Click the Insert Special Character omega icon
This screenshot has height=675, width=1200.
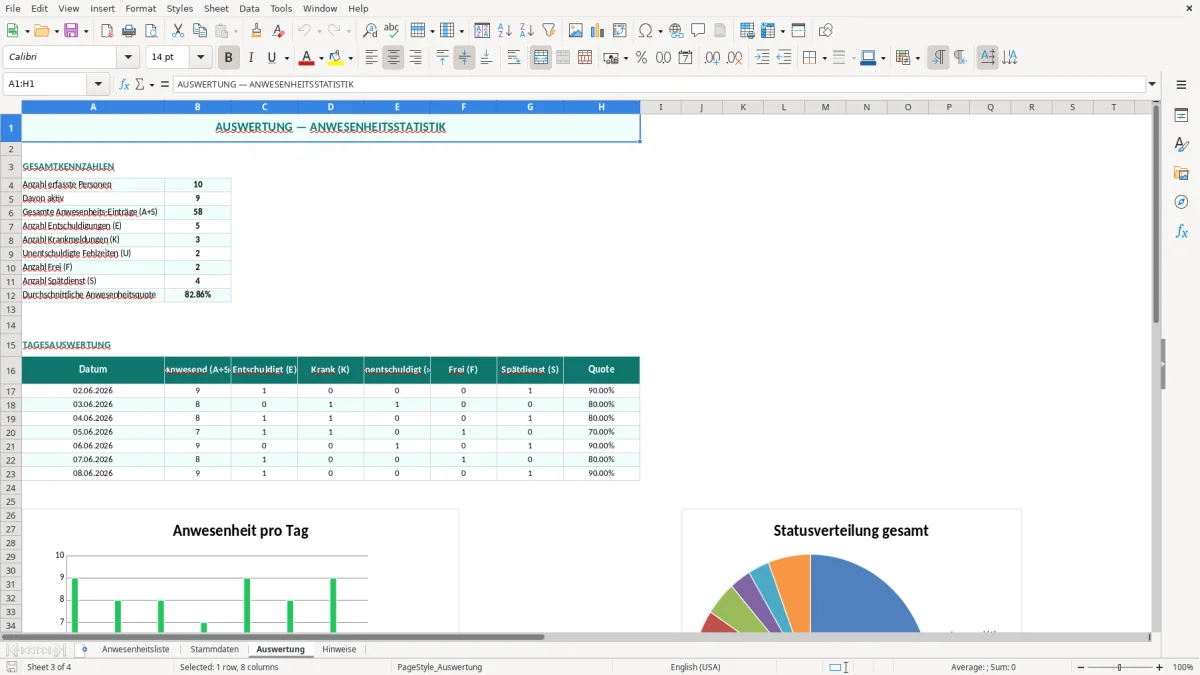[646, 31]
